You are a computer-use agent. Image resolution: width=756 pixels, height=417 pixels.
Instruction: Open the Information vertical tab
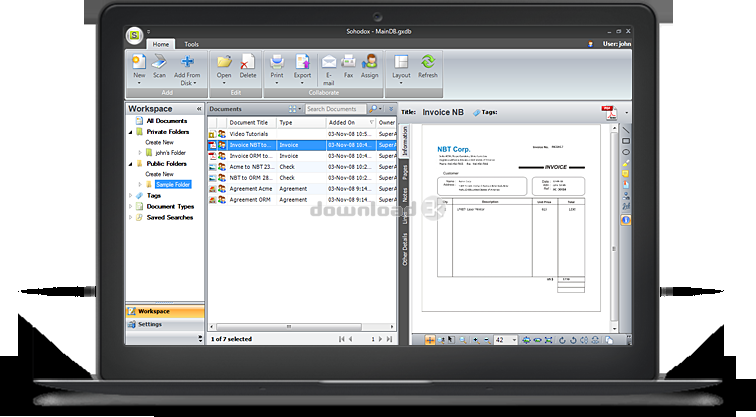tap(405, 141)
